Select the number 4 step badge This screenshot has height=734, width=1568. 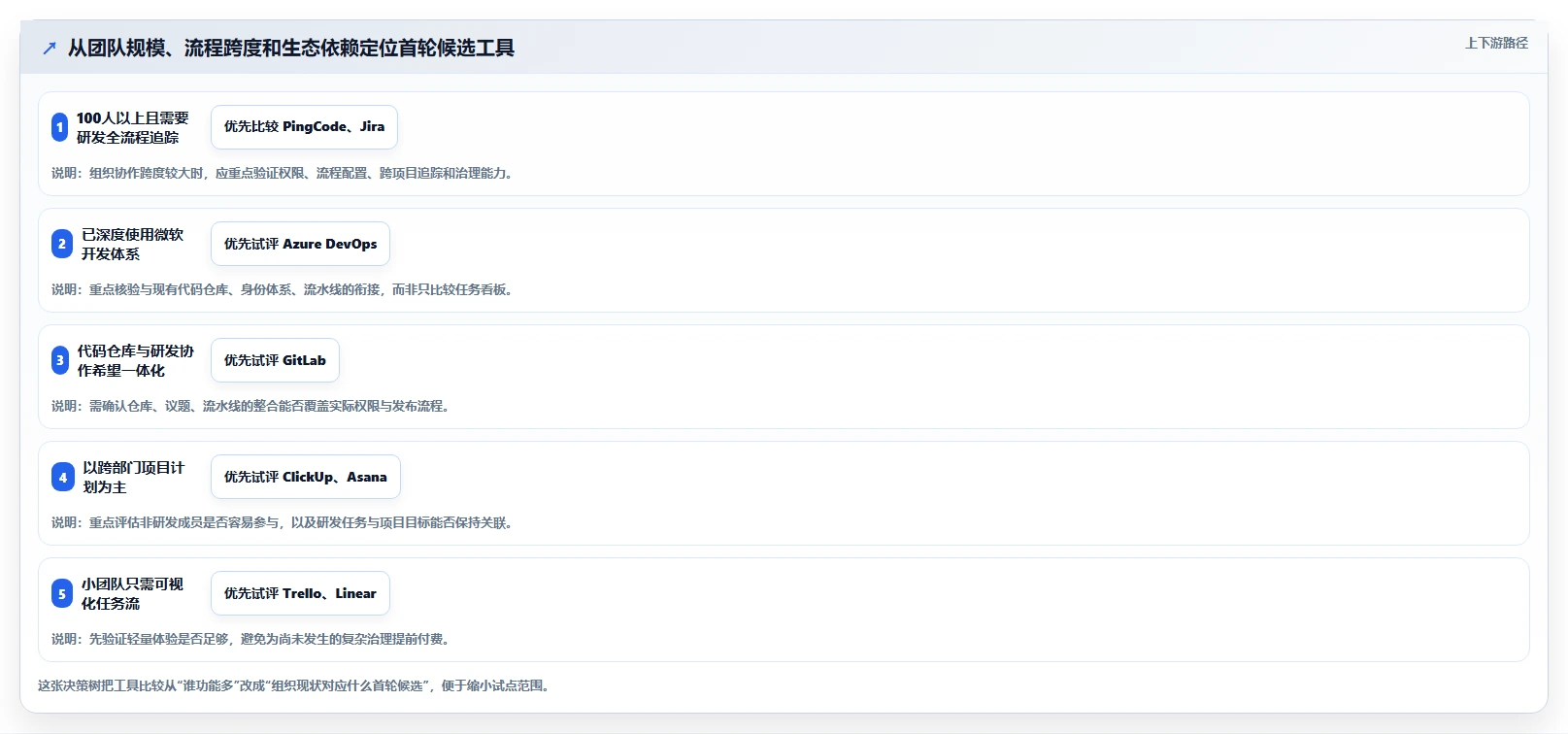pyautogui.click(x=63, y=477)
